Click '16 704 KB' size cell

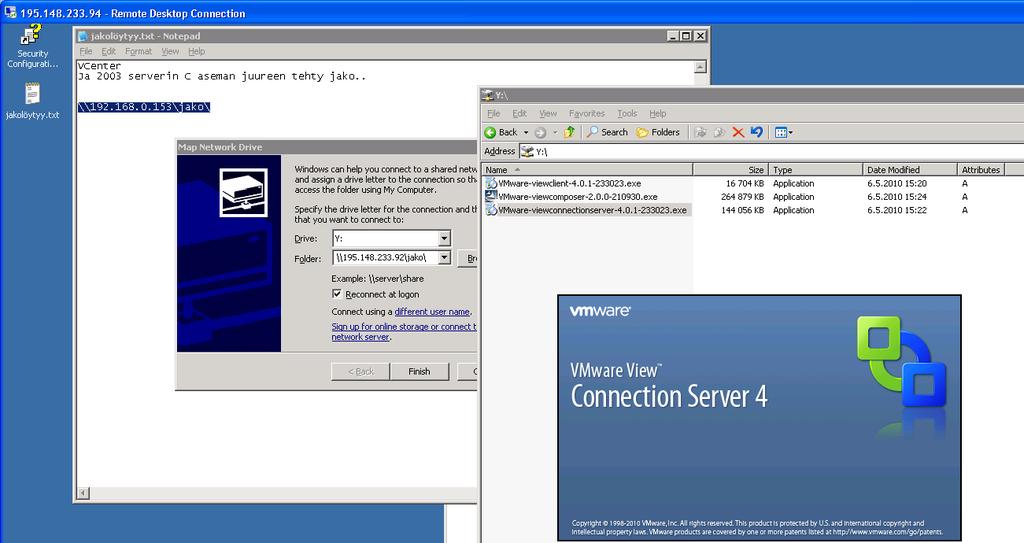point(744,184)
